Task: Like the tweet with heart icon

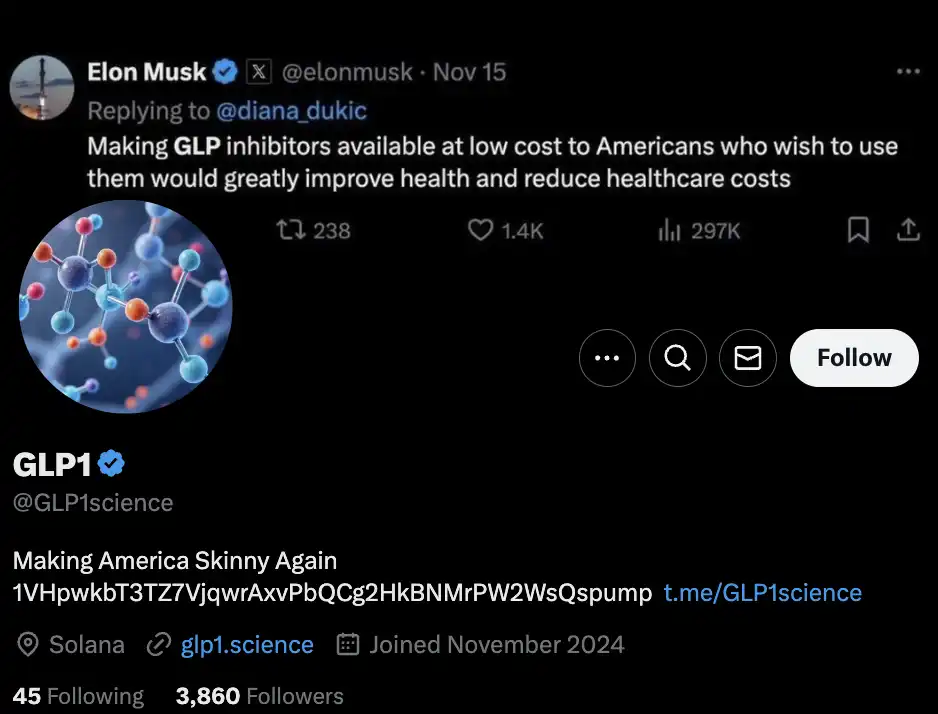Action: click(x=481, y=231)
